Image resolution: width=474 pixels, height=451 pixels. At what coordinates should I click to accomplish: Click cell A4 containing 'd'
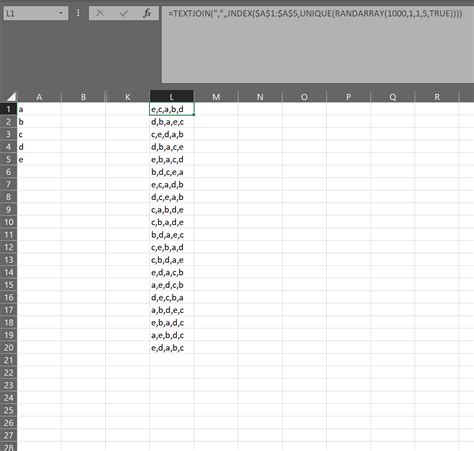click(x=39, y=147)
